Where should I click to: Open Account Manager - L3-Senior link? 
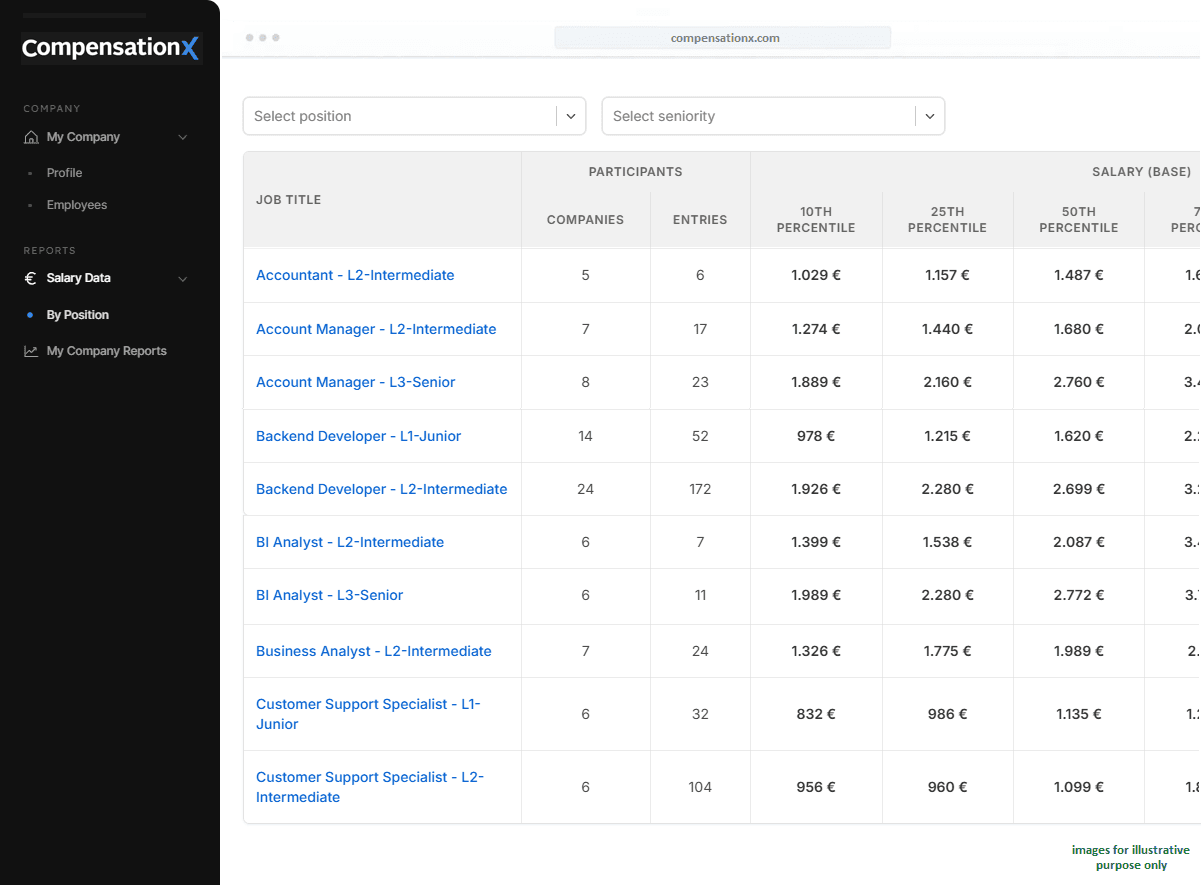pos(355,382)
